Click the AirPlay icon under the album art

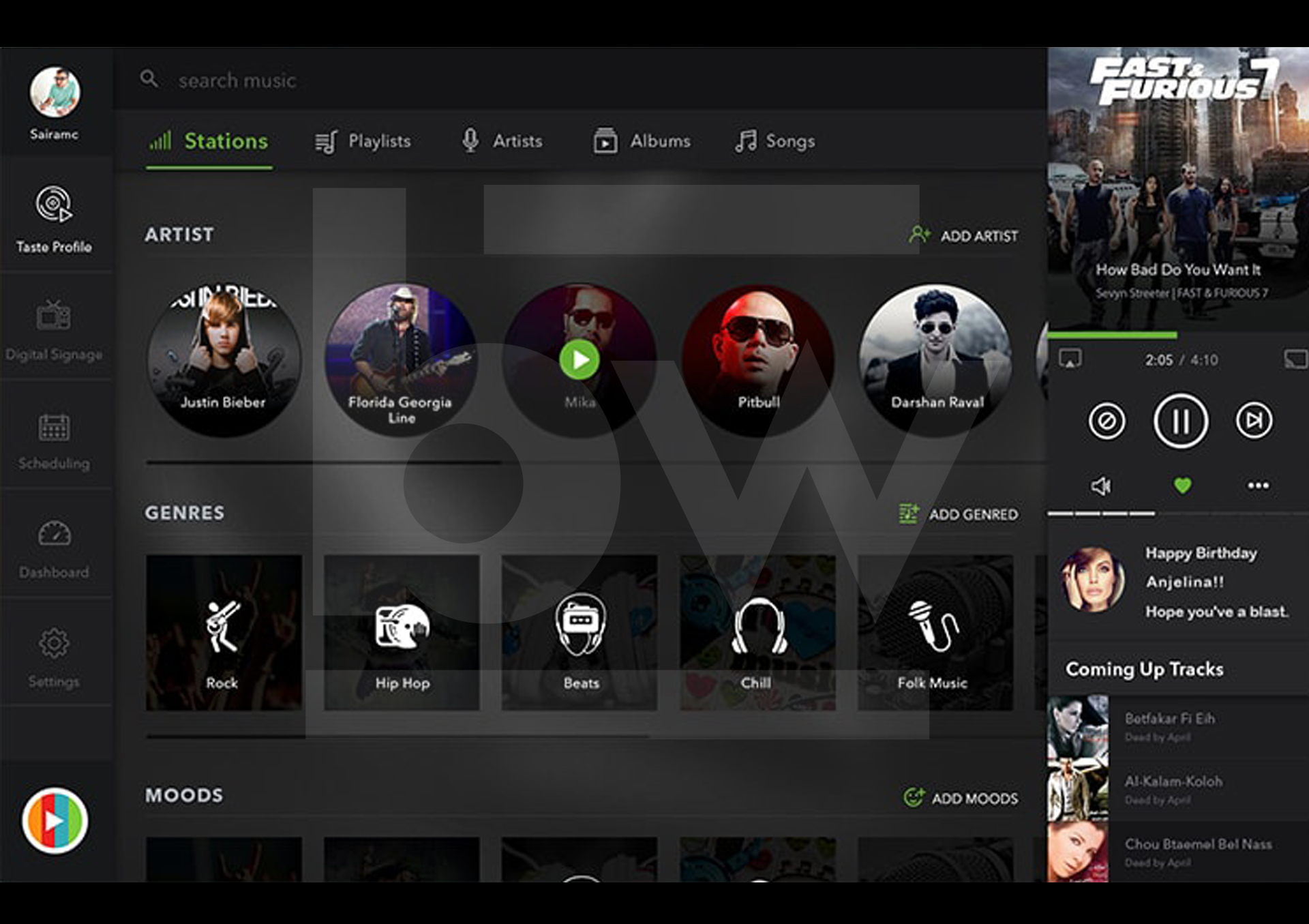(x=1070, y=359)
